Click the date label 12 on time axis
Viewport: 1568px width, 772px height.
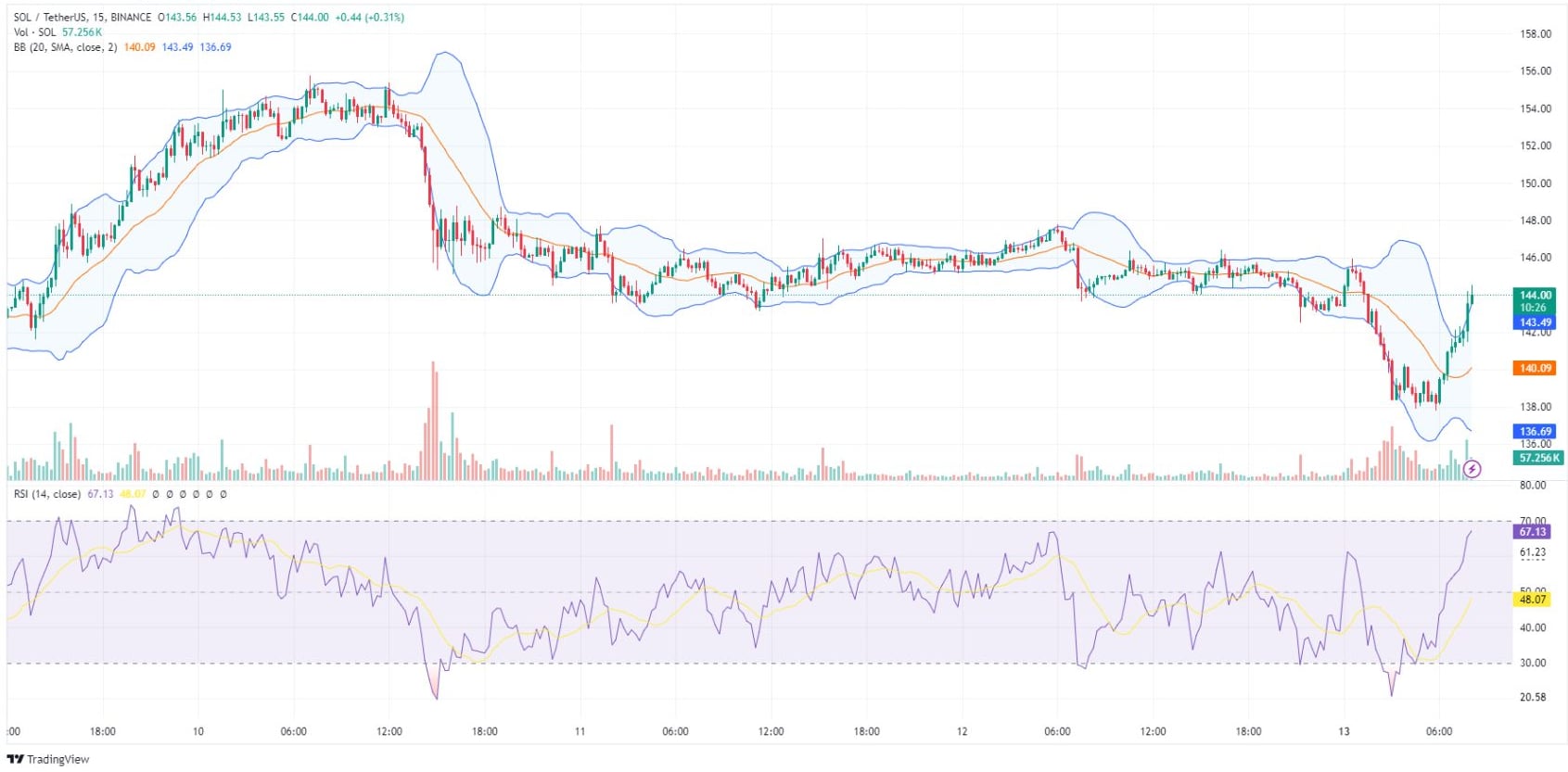click(962, 731)
